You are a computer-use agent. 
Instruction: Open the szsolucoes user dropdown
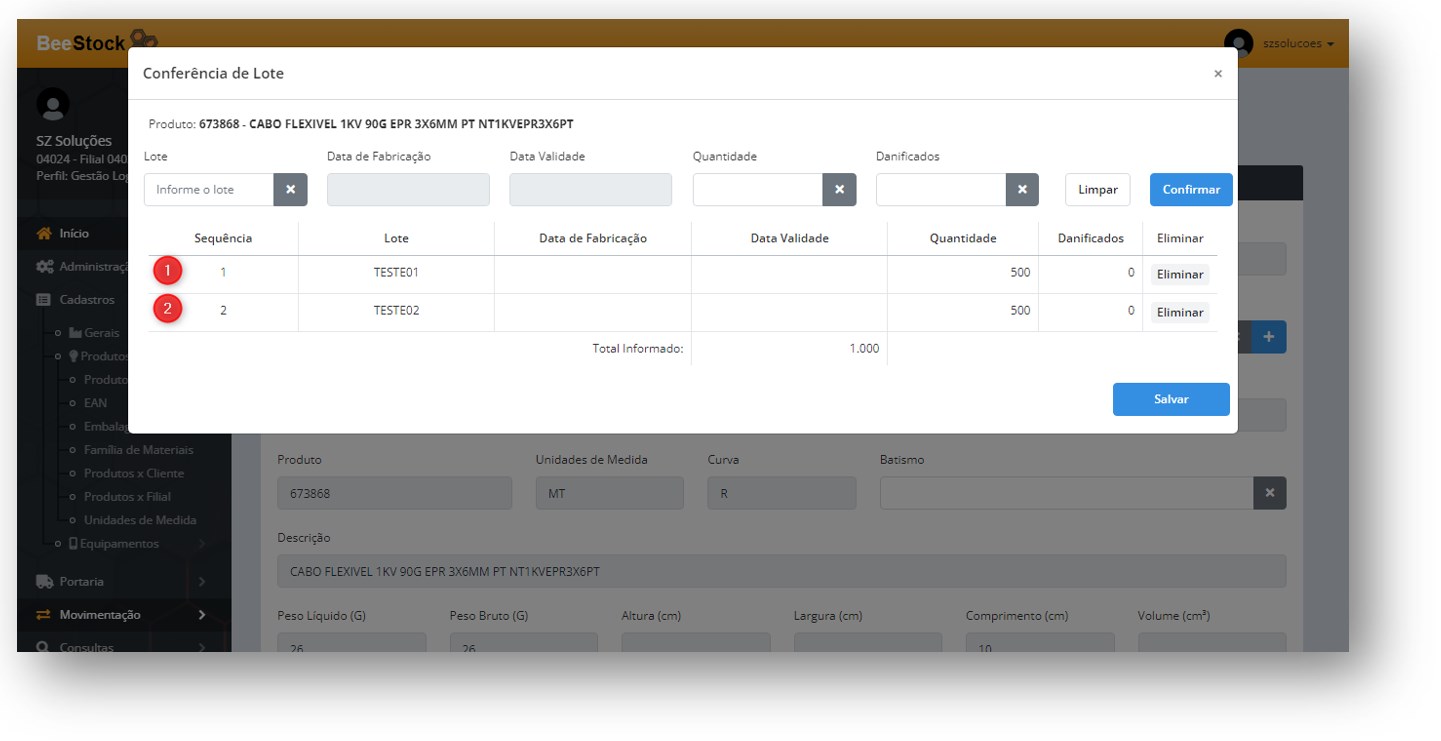pos(1298,44)
